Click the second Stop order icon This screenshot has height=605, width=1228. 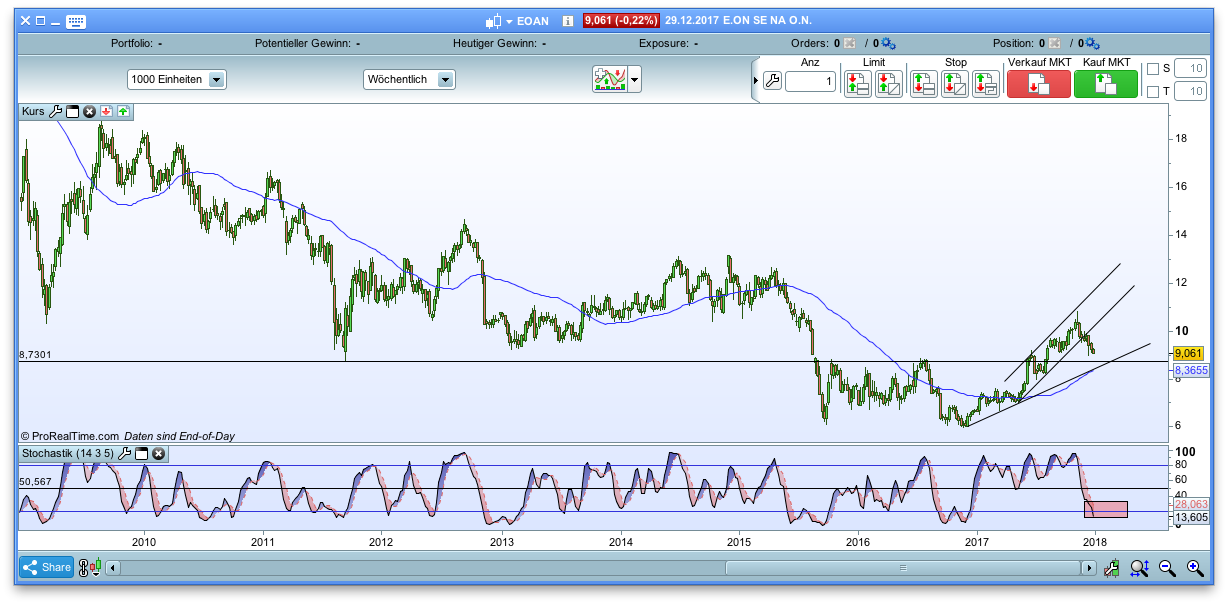pyautogui.click(x=955, y=84)
